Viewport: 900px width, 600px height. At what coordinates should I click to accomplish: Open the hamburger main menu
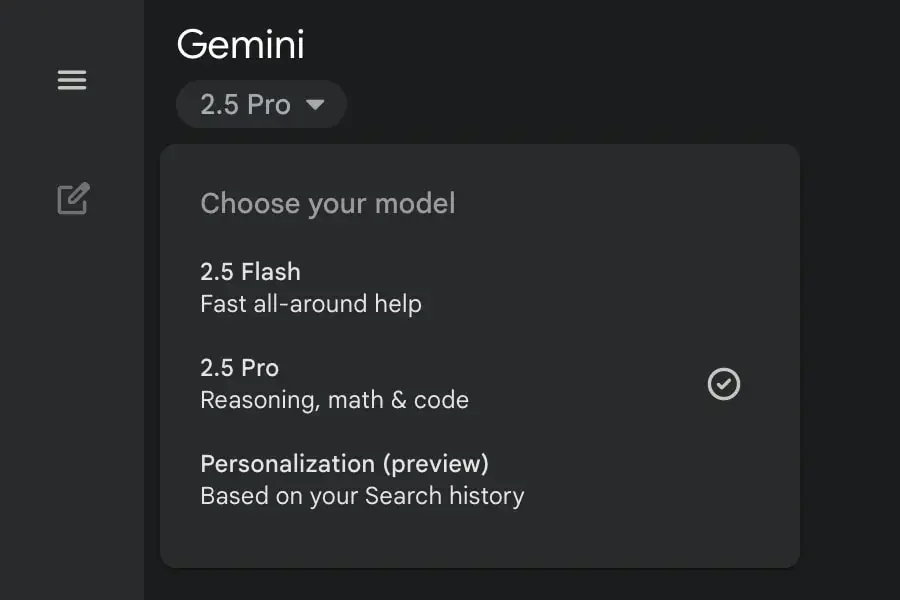click(x=72, y=80)
